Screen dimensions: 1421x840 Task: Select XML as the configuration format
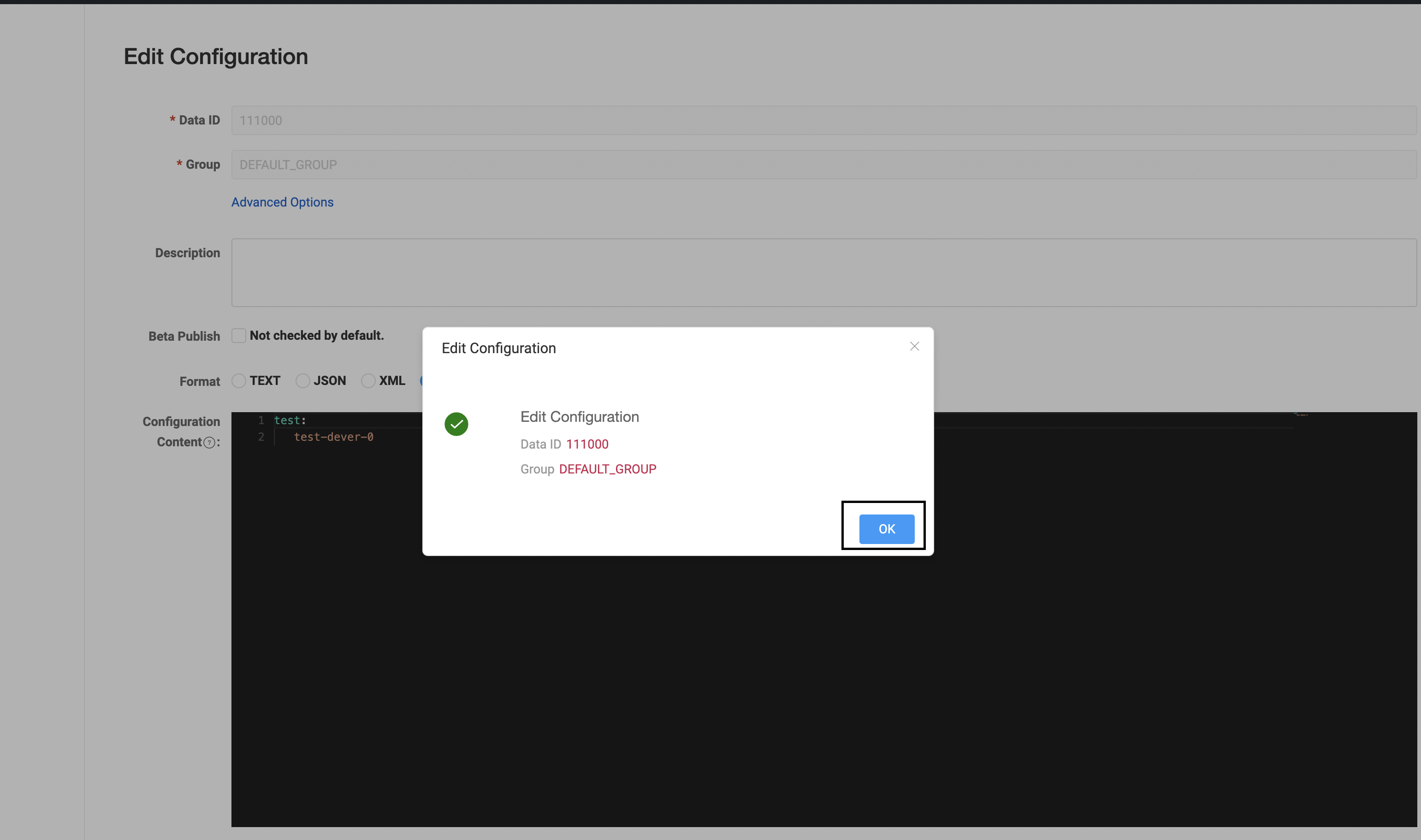click(x=368, y=380)
